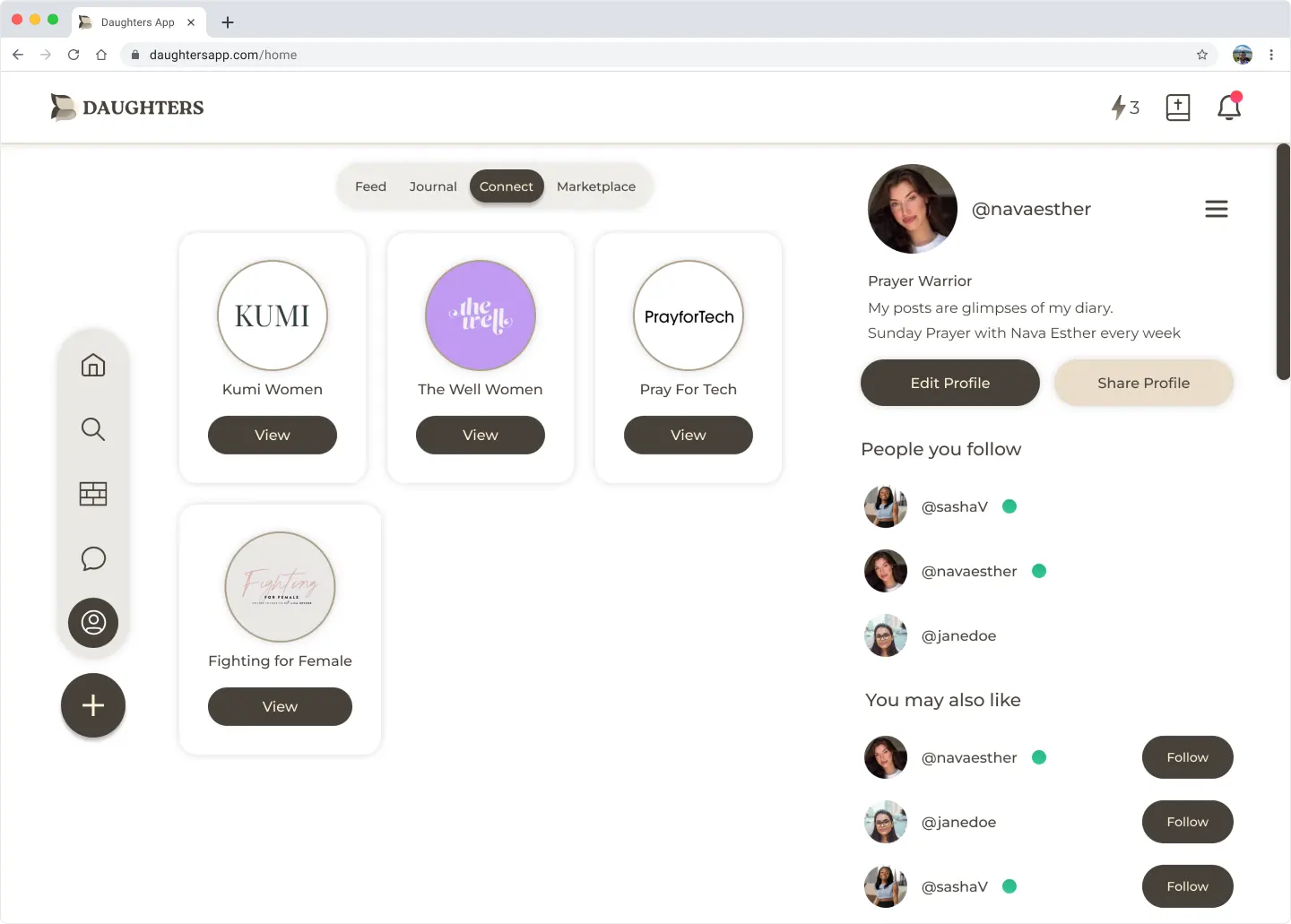View the Kumi Women group
The height and width of the screenshot is (924, 1291).
click(x=273, y=435)
